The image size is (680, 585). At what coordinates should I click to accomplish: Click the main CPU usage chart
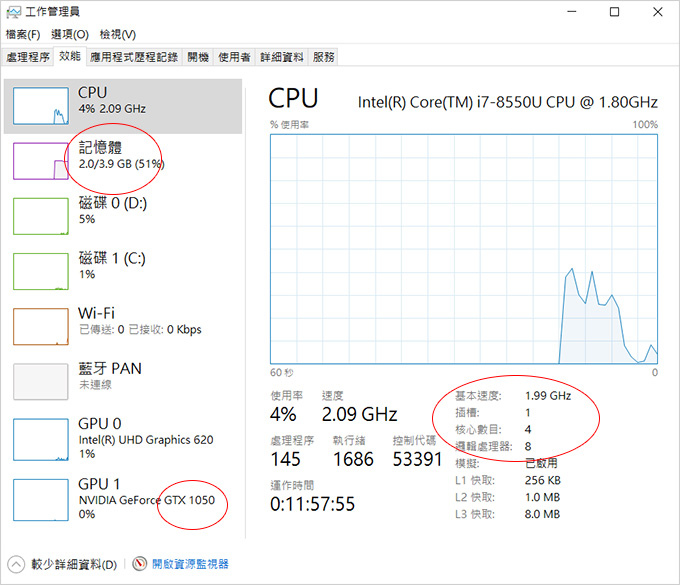464,249
